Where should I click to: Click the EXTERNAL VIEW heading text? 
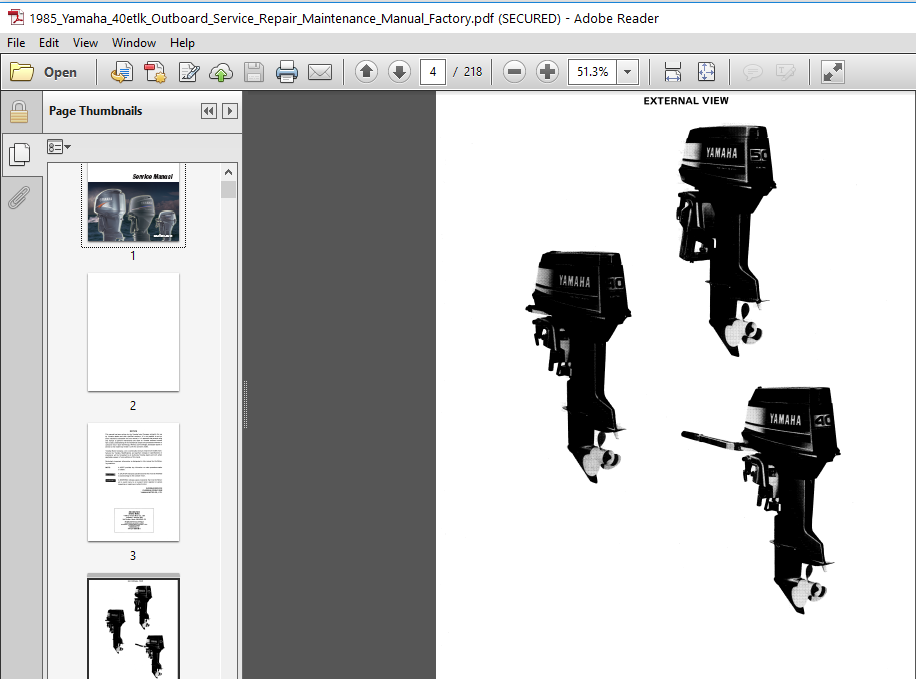(x=686, y=101)
